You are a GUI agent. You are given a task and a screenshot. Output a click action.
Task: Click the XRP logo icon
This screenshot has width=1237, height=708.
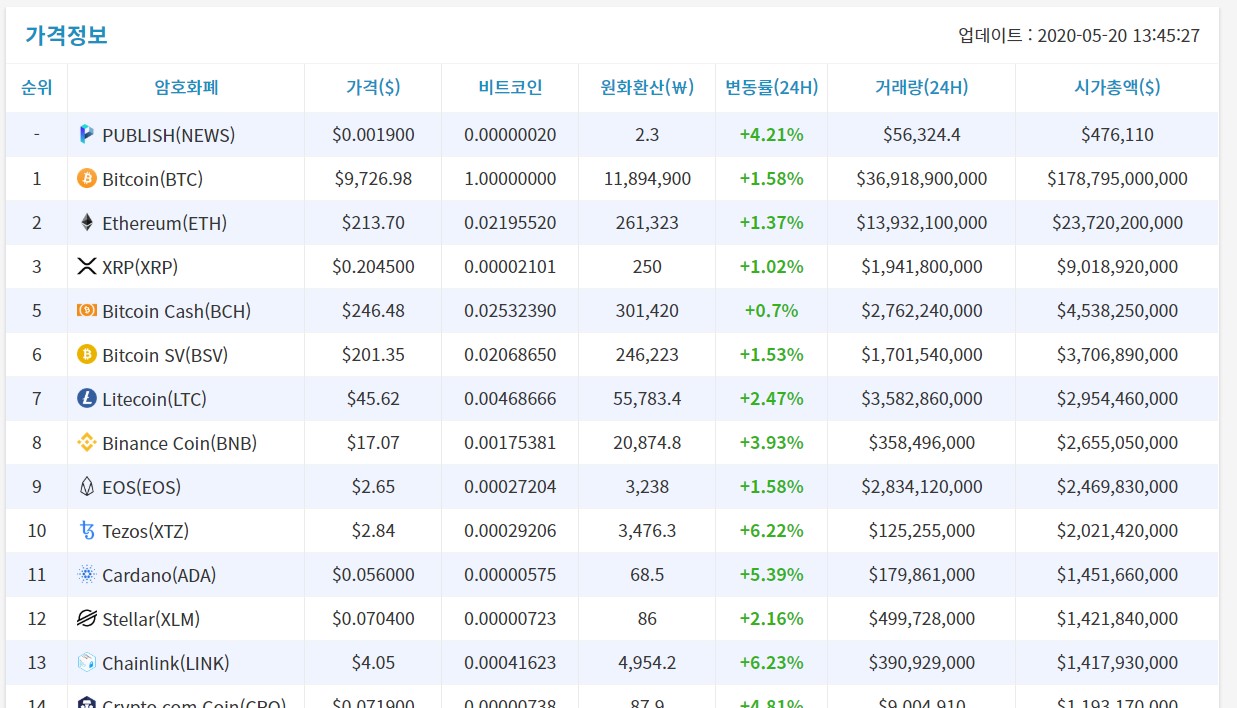pos(87,266)
